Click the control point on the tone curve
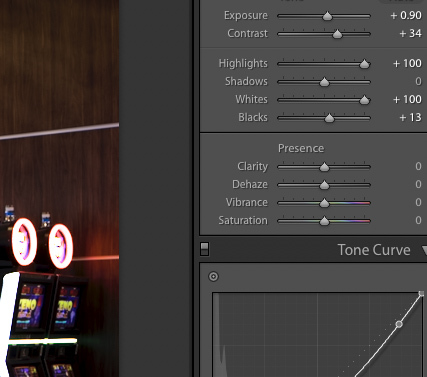The image size is (427, 377). pos(399,324)
